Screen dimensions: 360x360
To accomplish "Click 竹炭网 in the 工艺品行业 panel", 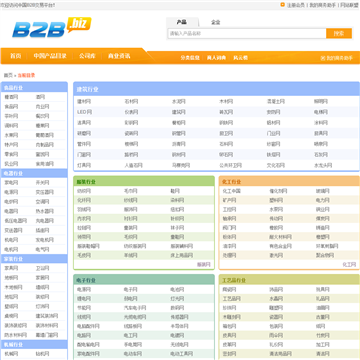I will tap(323, 335).
